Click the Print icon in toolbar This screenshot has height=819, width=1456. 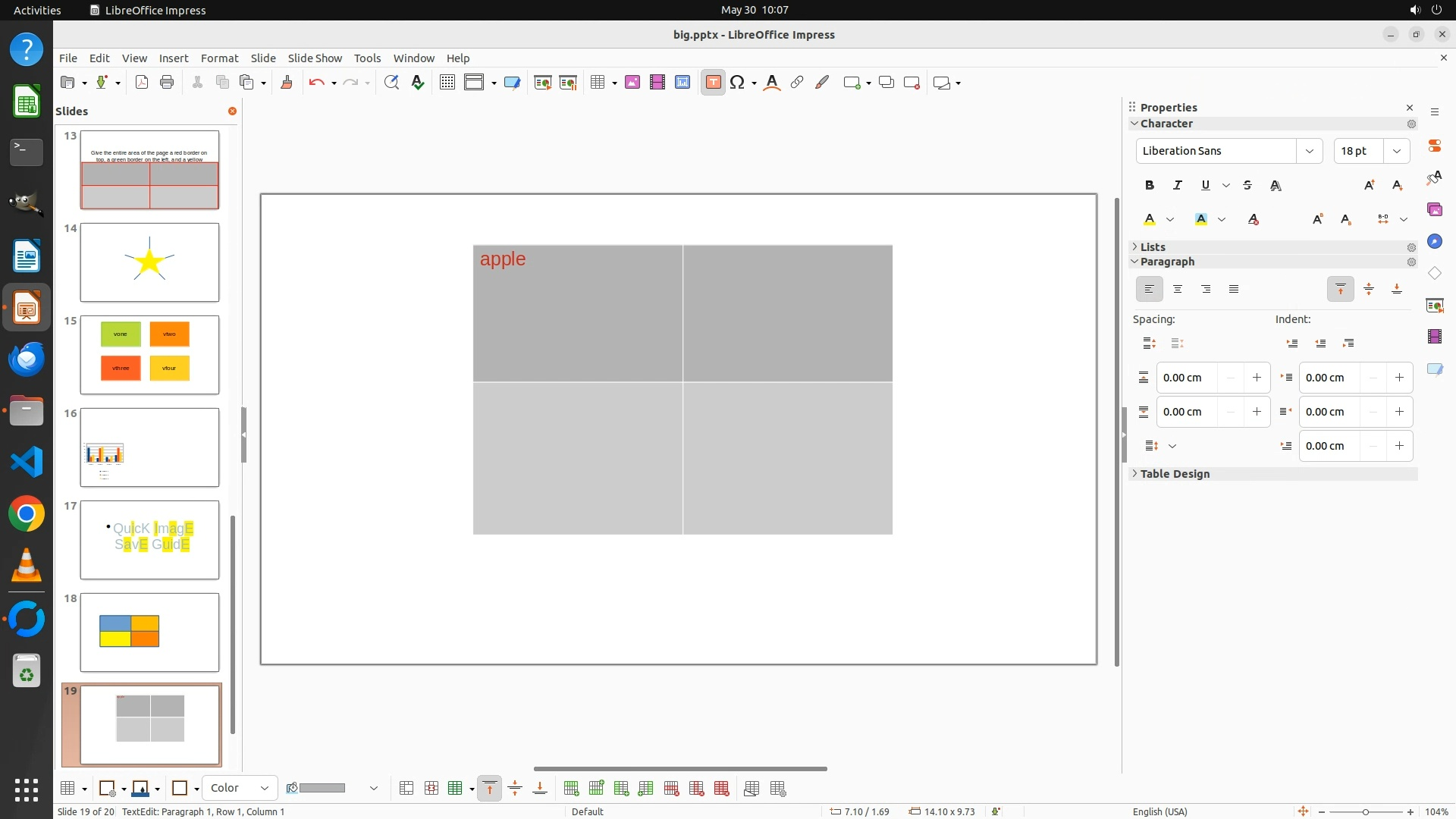(x=167, y=83)
